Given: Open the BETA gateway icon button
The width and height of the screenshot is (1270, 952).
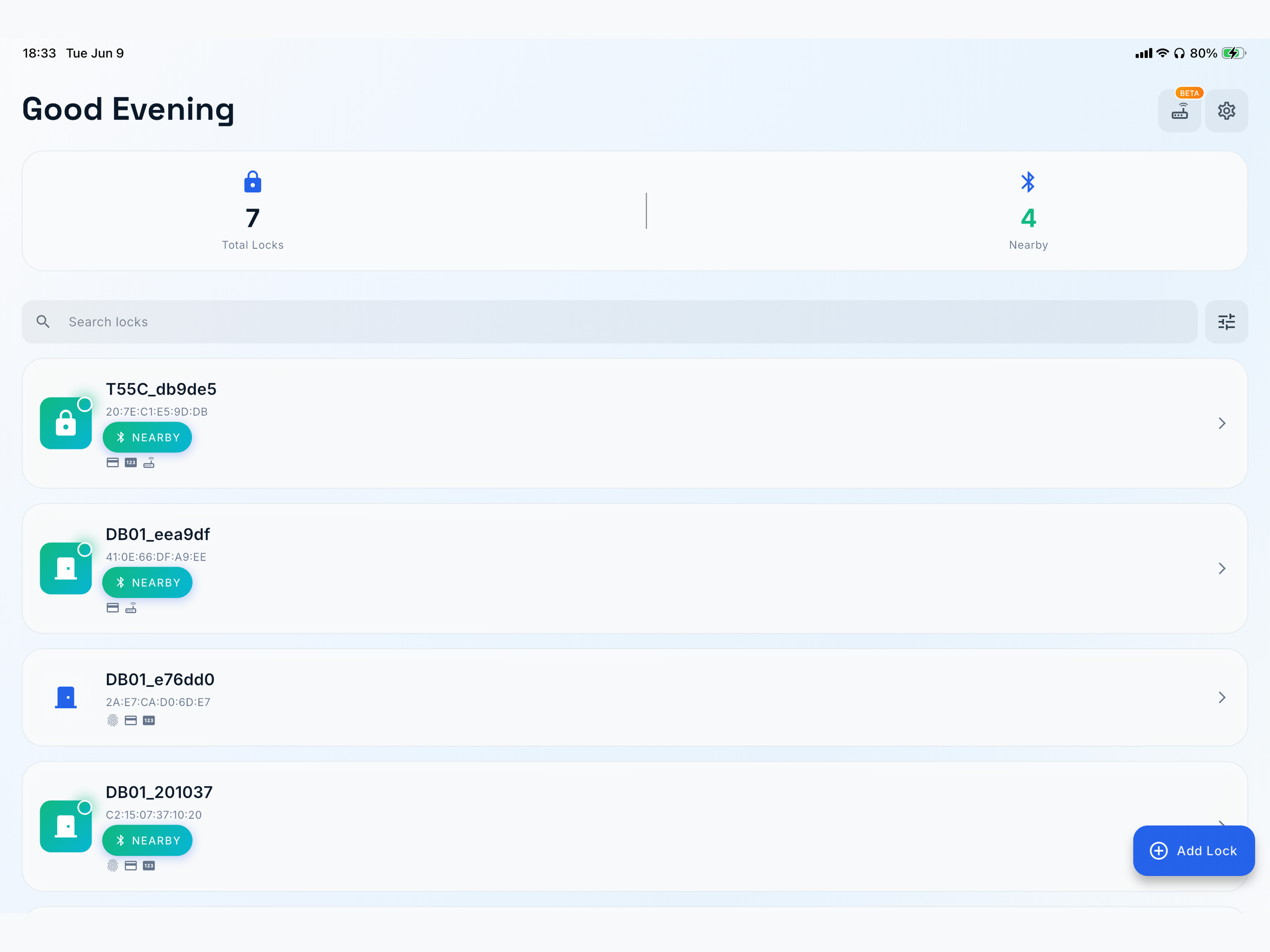Looking at the screenshot, I should pyautogui.click(x=1179, y=110).
